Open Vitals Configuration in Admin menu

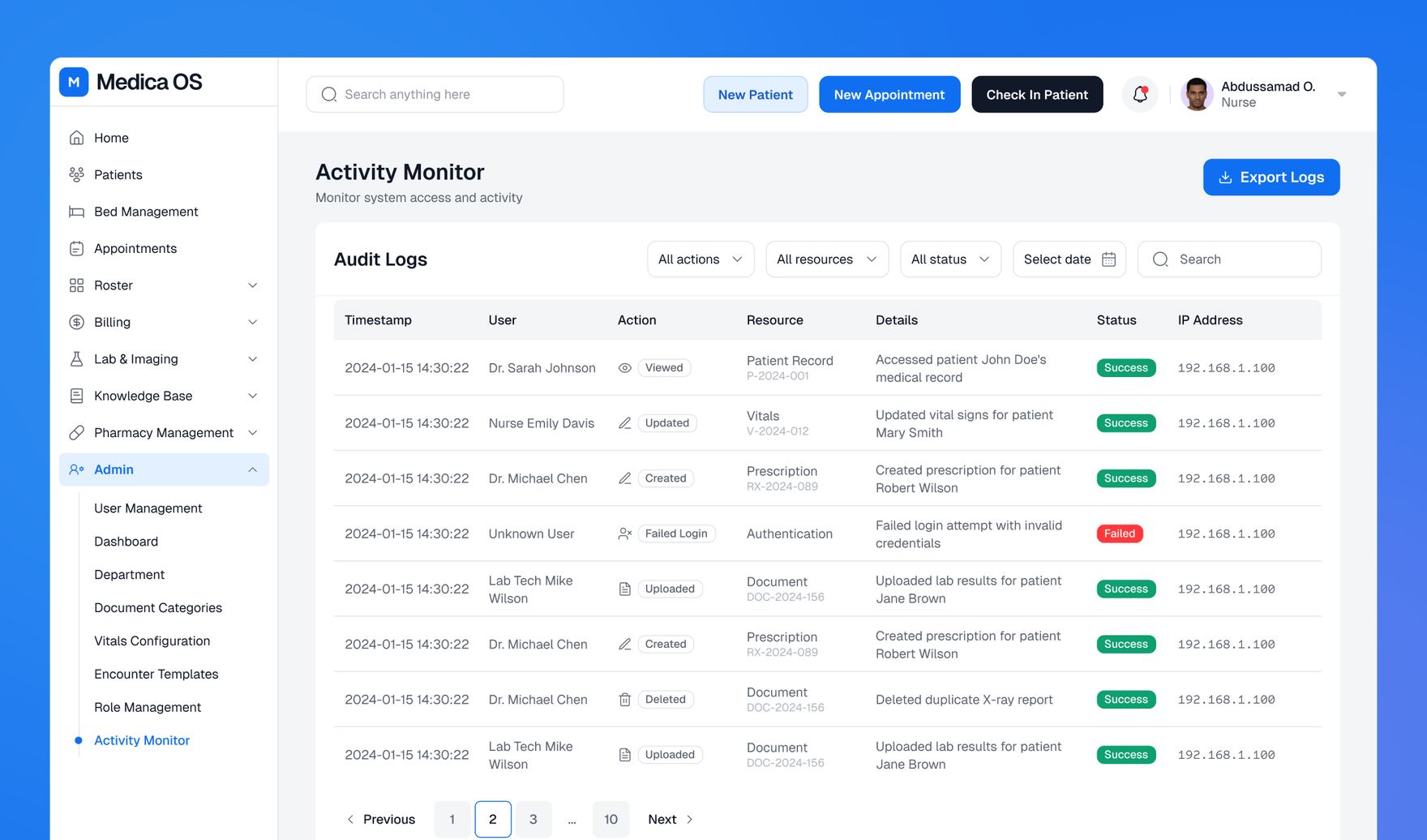click(x=152, y=641)
